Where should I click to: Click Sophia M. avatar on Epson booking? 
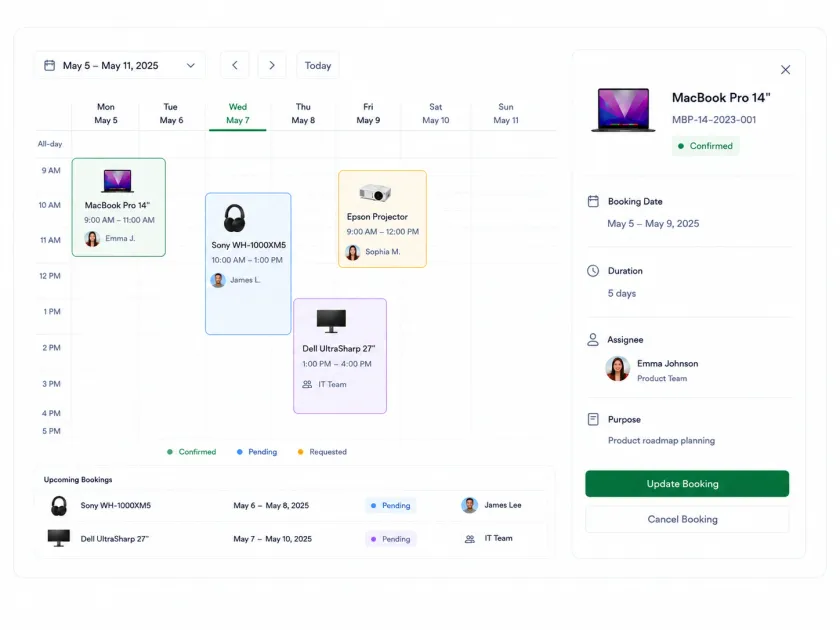[x=352, y=252]
